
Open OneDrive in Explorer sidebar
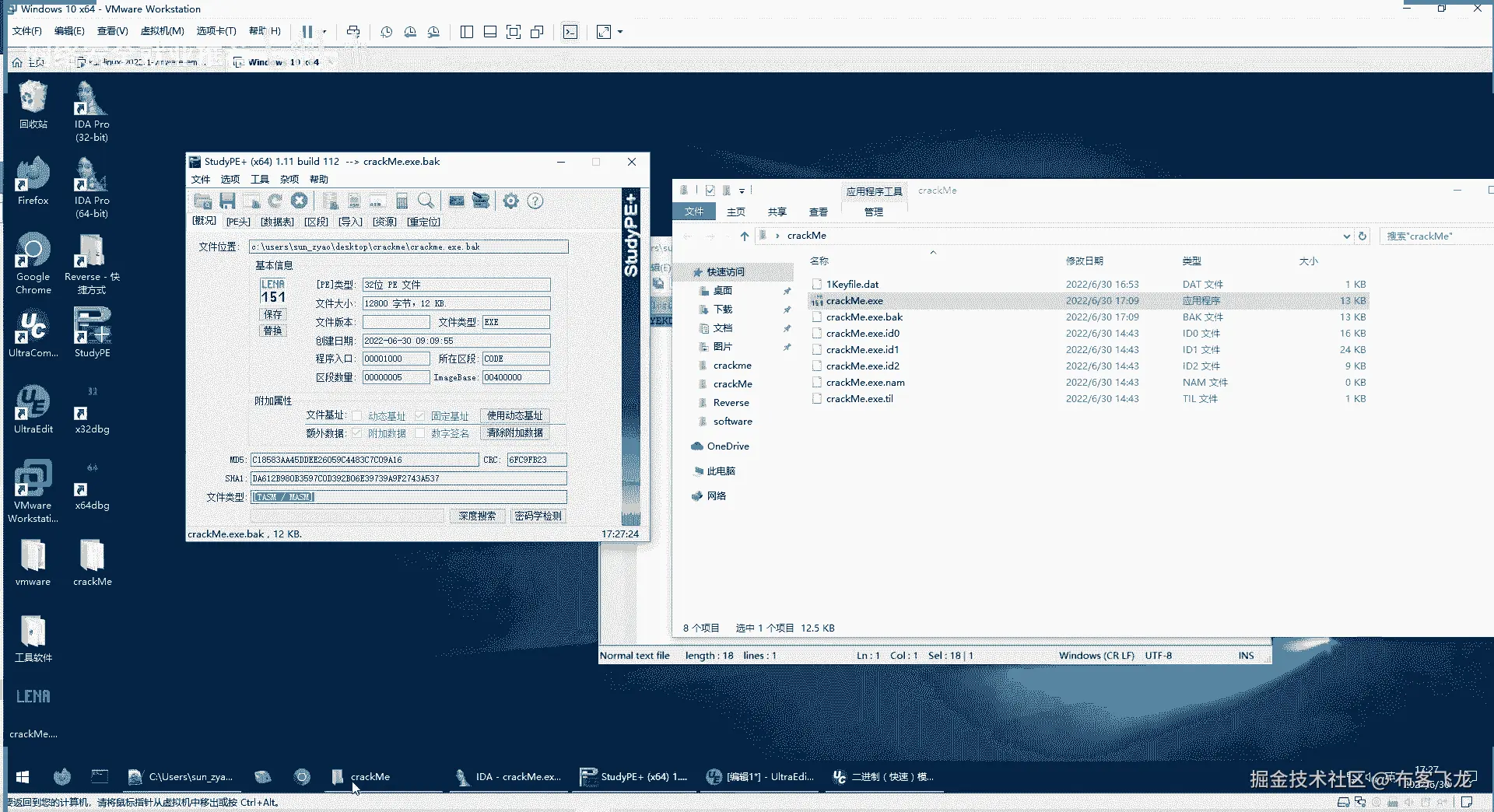(x=728, y=446)
